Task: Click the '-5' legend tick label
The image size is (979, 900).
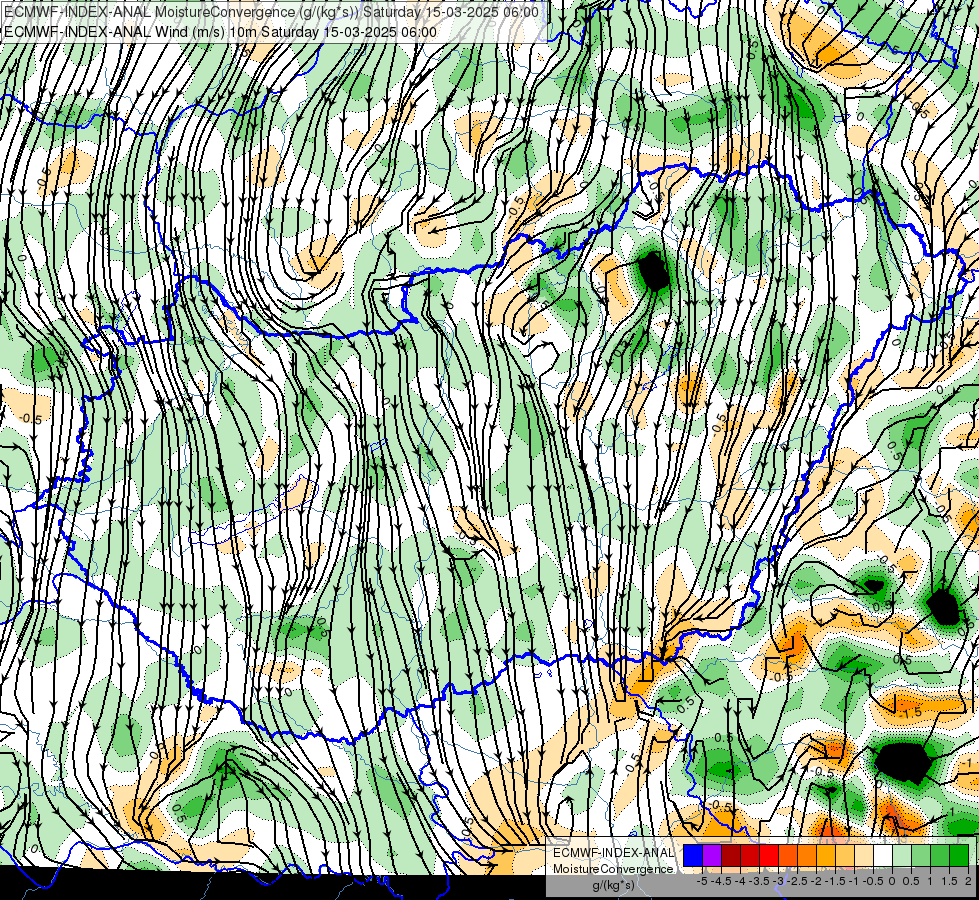Action: pyautogui.click(x=702, y=881)
